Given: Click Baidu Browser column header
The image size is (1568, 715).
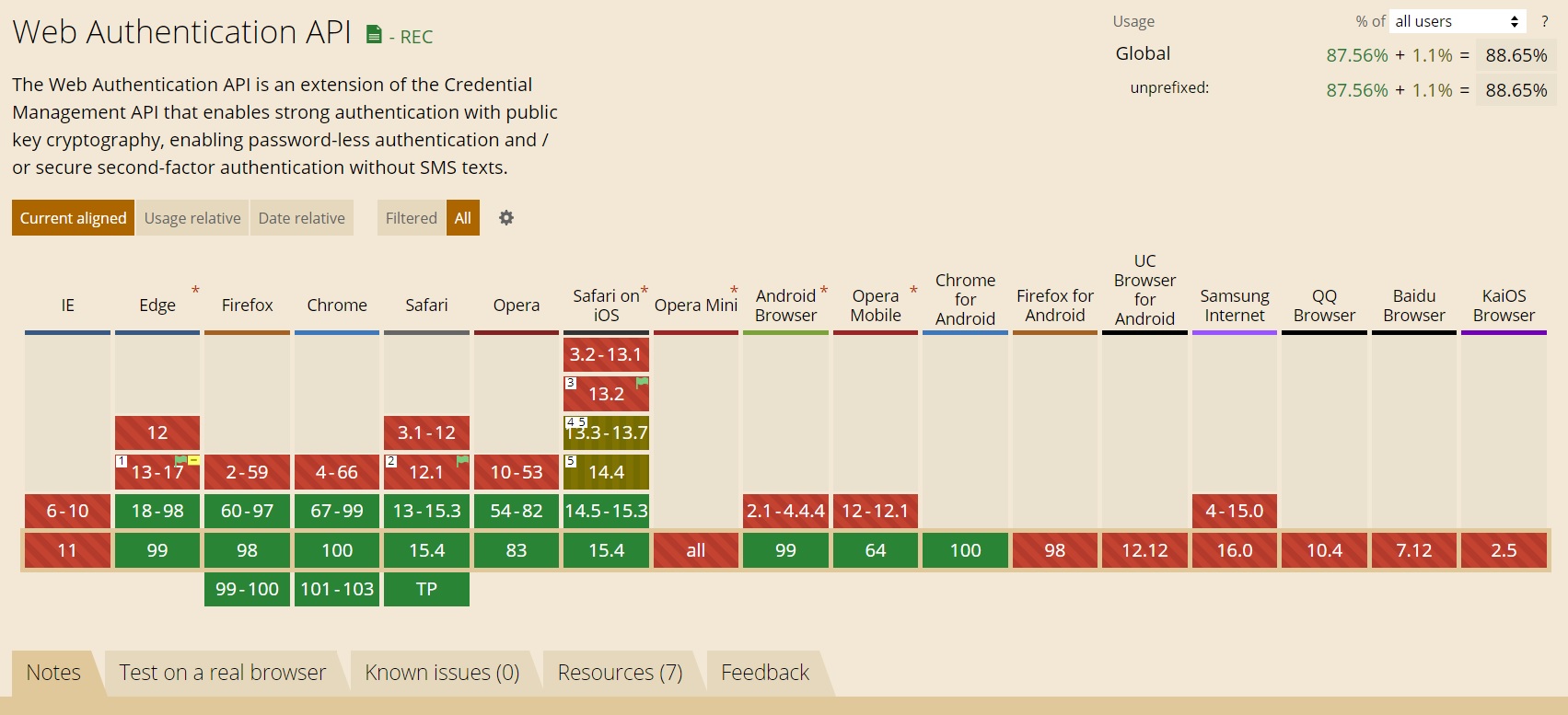Looking at the screenshot, I should pos(1414,306).
